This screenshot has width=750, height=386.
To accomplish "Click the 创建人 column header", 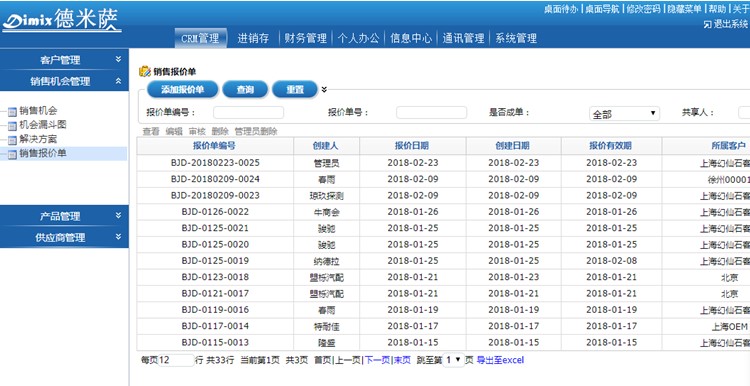I will [x=326, y=146].
